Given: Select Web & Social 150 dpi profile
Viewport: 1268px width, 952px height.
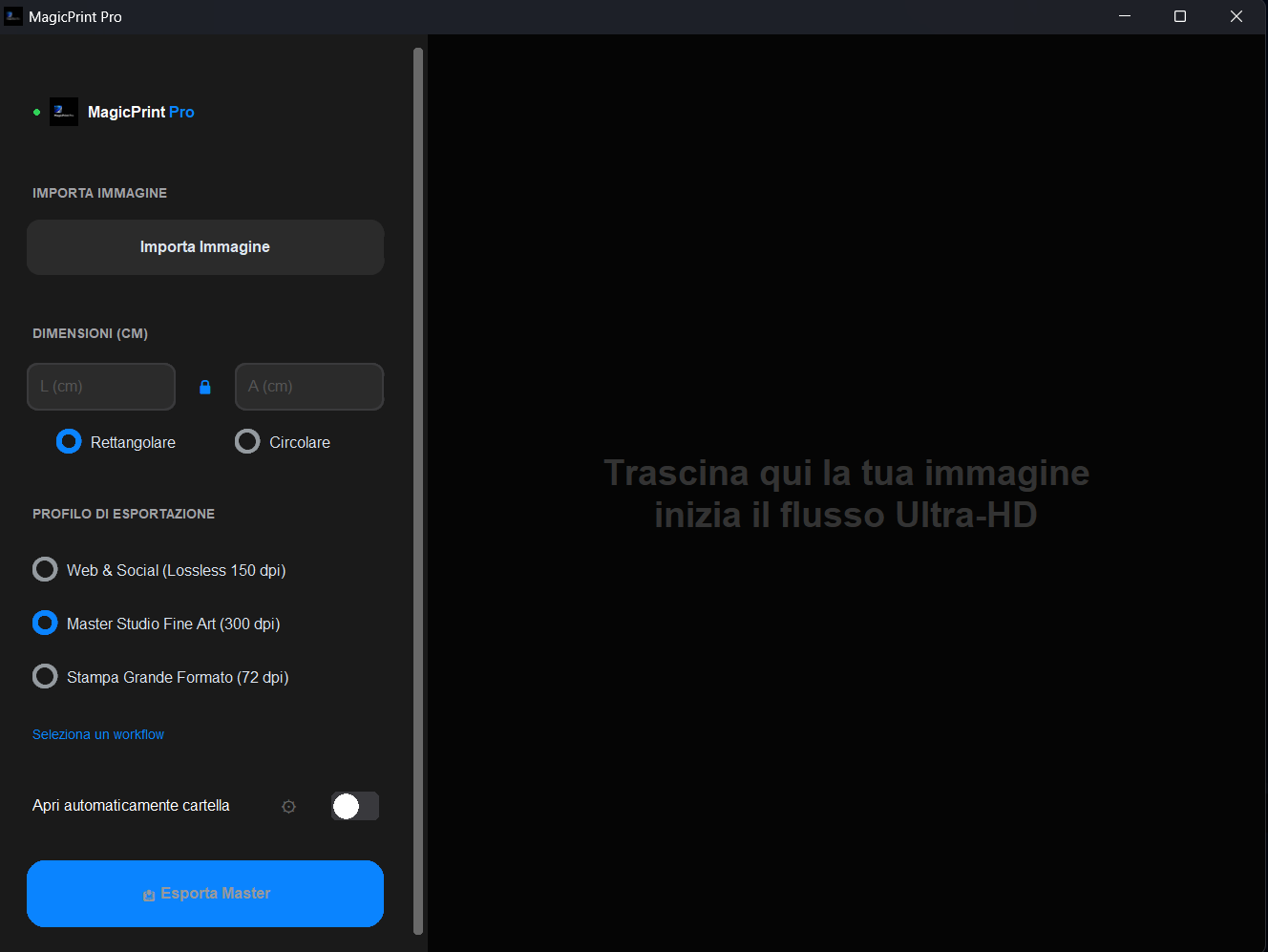Looking at the screenshot, I should click(x=45, y=570).
